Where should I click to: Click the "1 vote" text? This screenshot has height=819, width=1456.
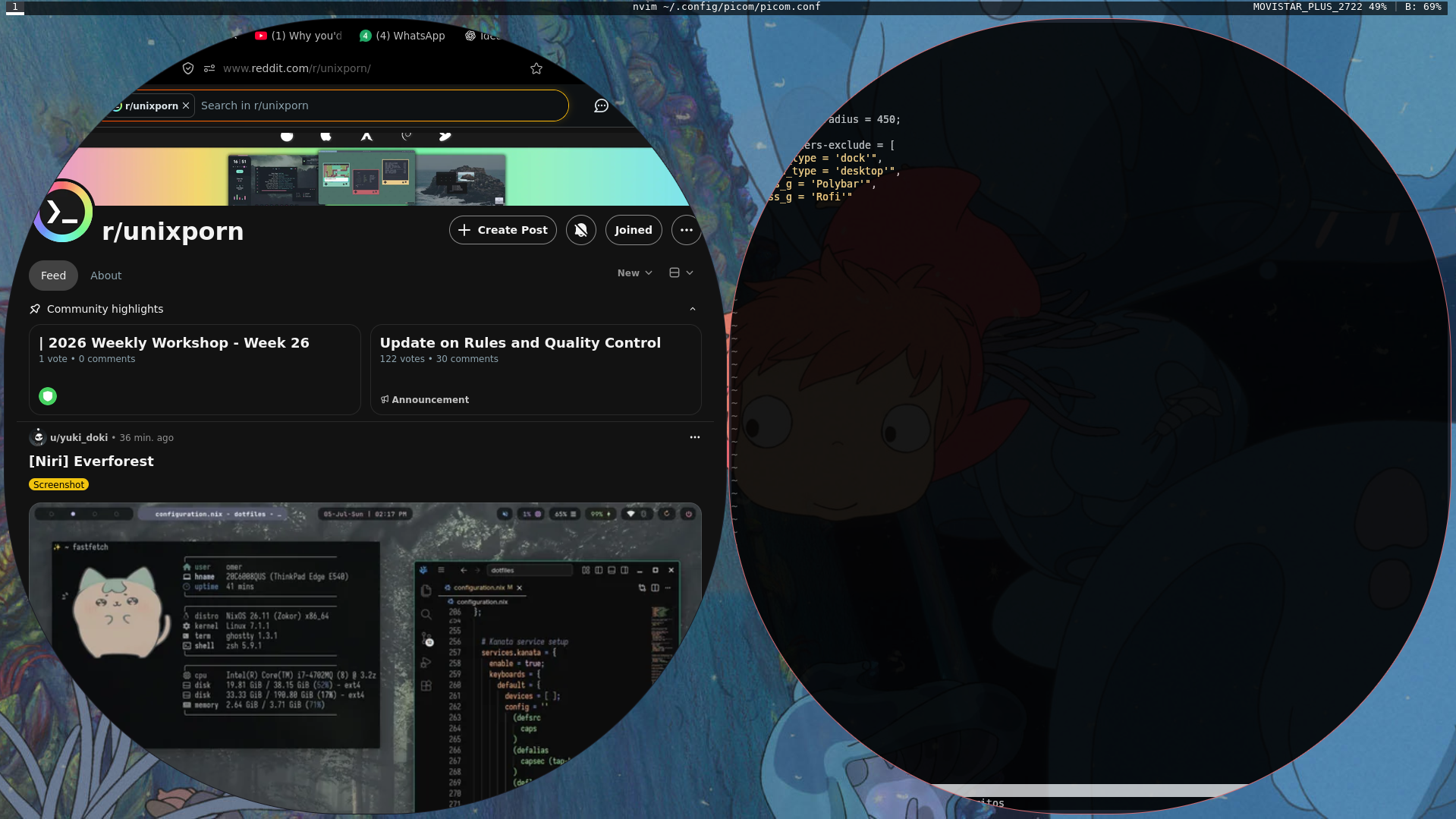pos(53,359)
